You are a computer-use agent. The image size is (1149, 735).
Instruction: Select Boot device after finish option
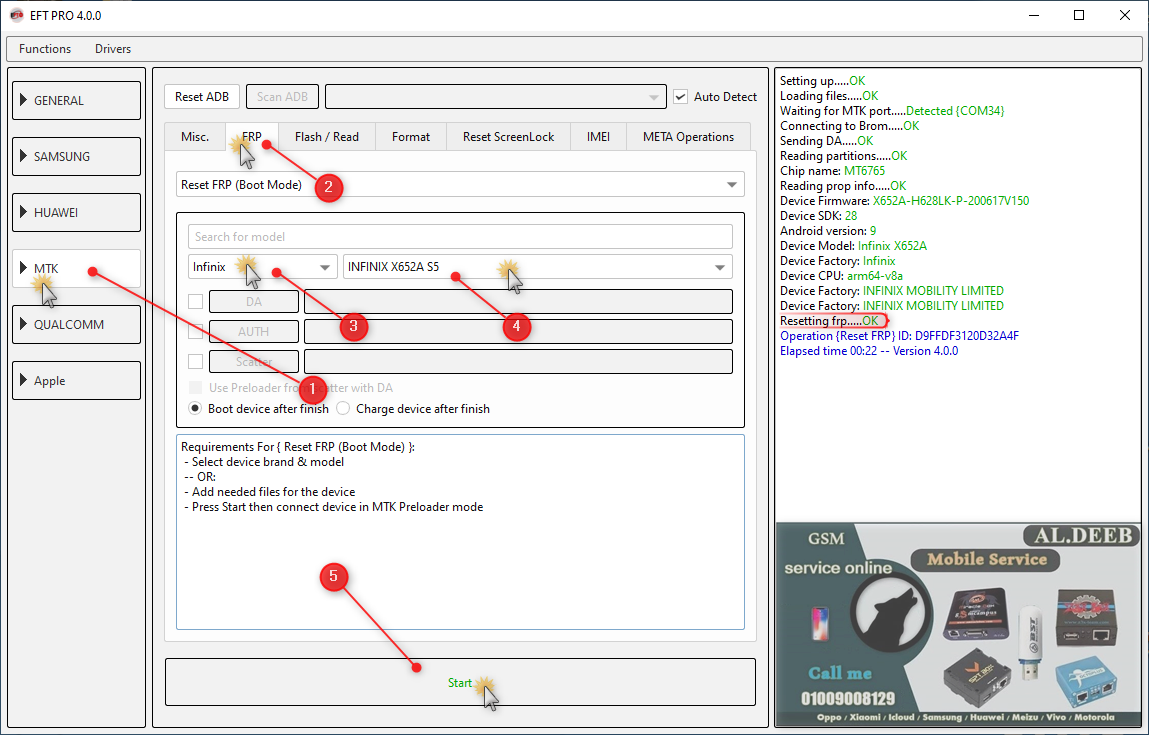pyautogui.click(x=195, y=408)
